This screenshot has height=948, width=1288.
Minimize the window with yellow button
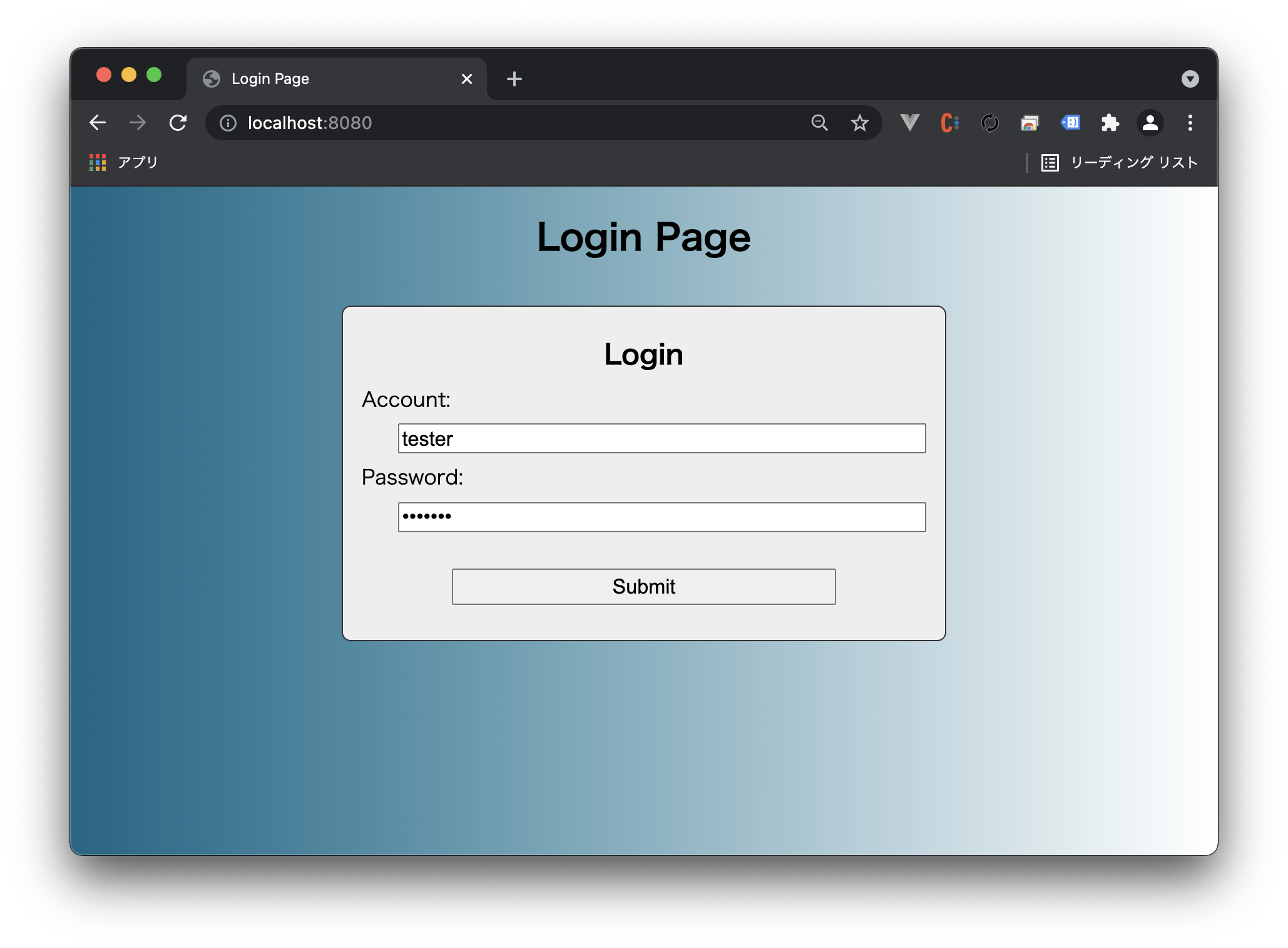coord(129,75)
